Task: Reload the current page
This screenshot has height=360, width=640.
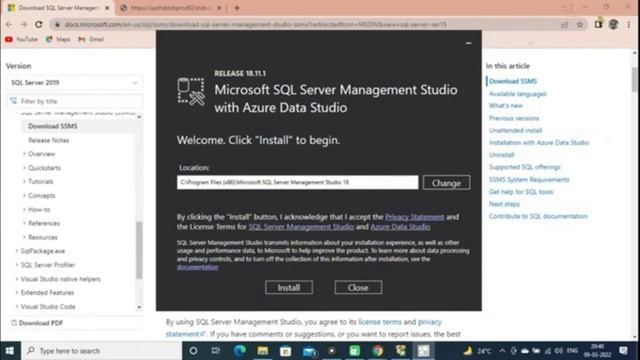Action: [39, 24]
